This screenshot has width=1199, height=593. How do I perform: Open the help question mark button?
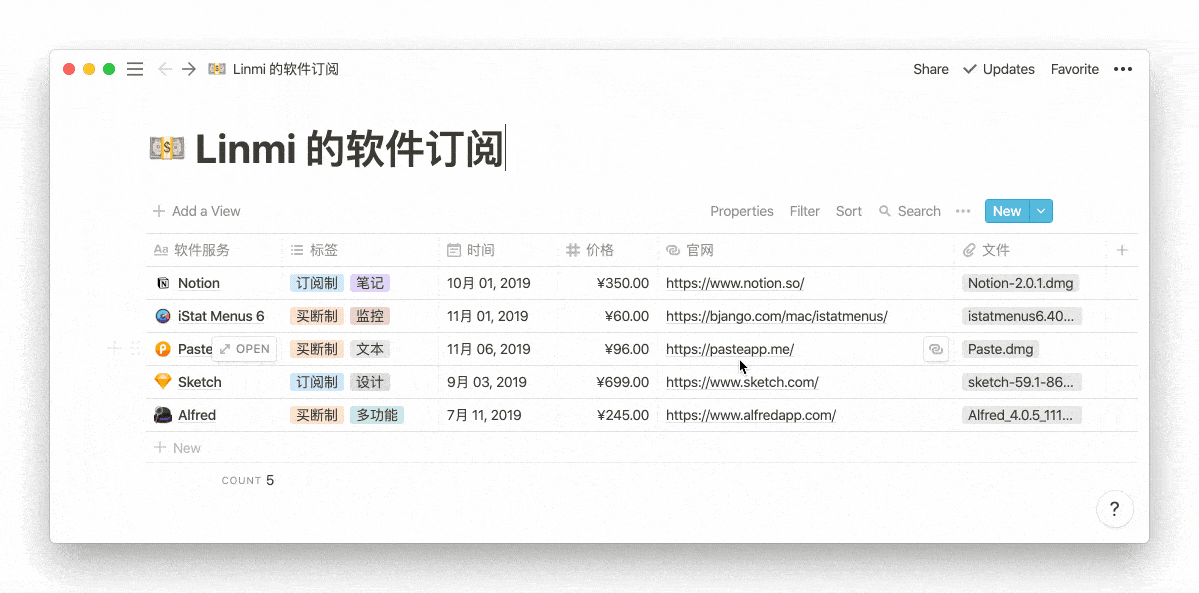coord(1114,509)
